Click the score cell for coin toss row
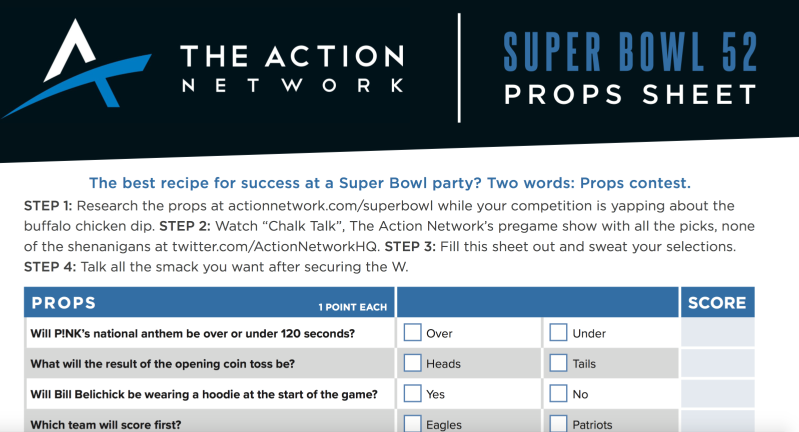 coord(717,363)
